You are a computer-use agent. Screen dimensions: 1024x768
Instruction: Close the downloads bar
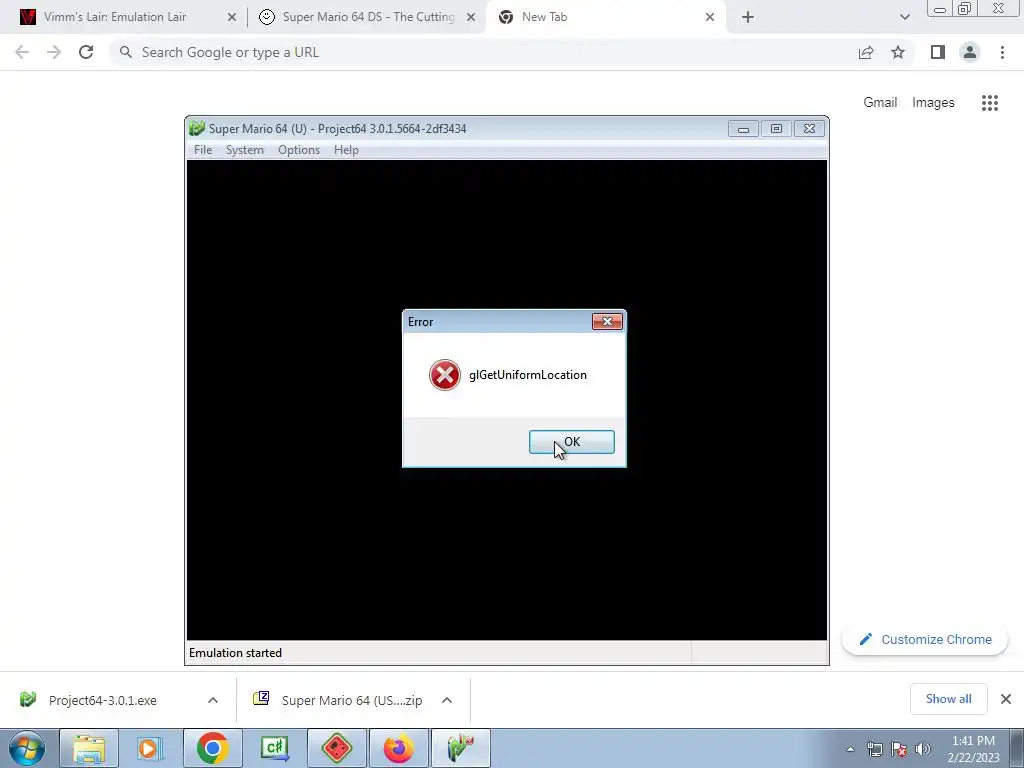pos(1006,699)
